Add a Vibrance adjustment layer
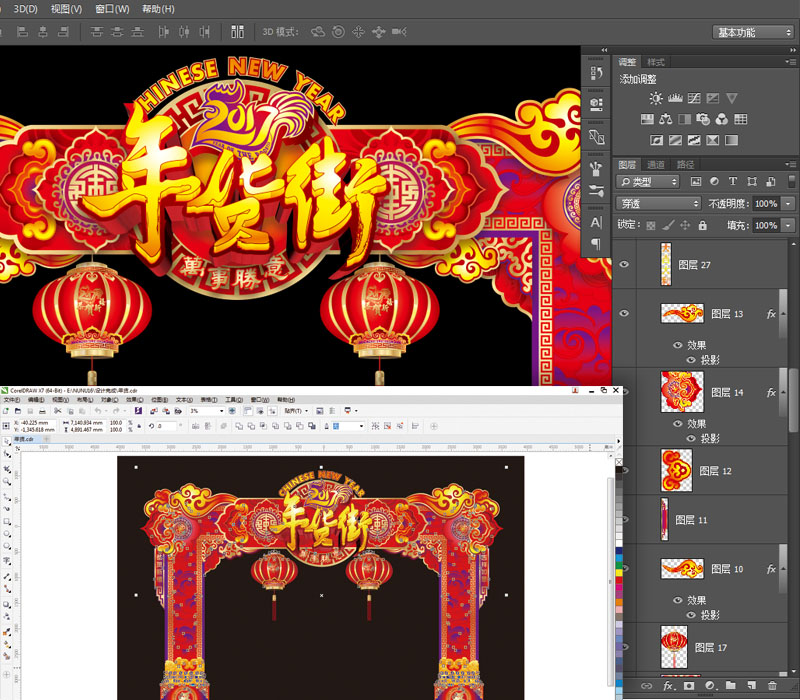This screenshot has height=700, width=800. [732, 98]
